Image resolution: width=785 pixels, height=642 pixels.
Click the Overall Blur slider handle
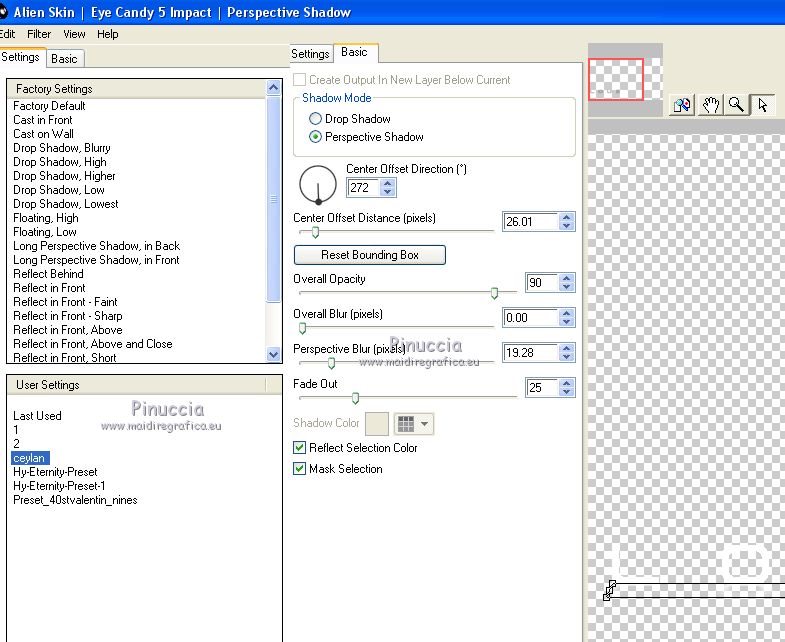302,328
